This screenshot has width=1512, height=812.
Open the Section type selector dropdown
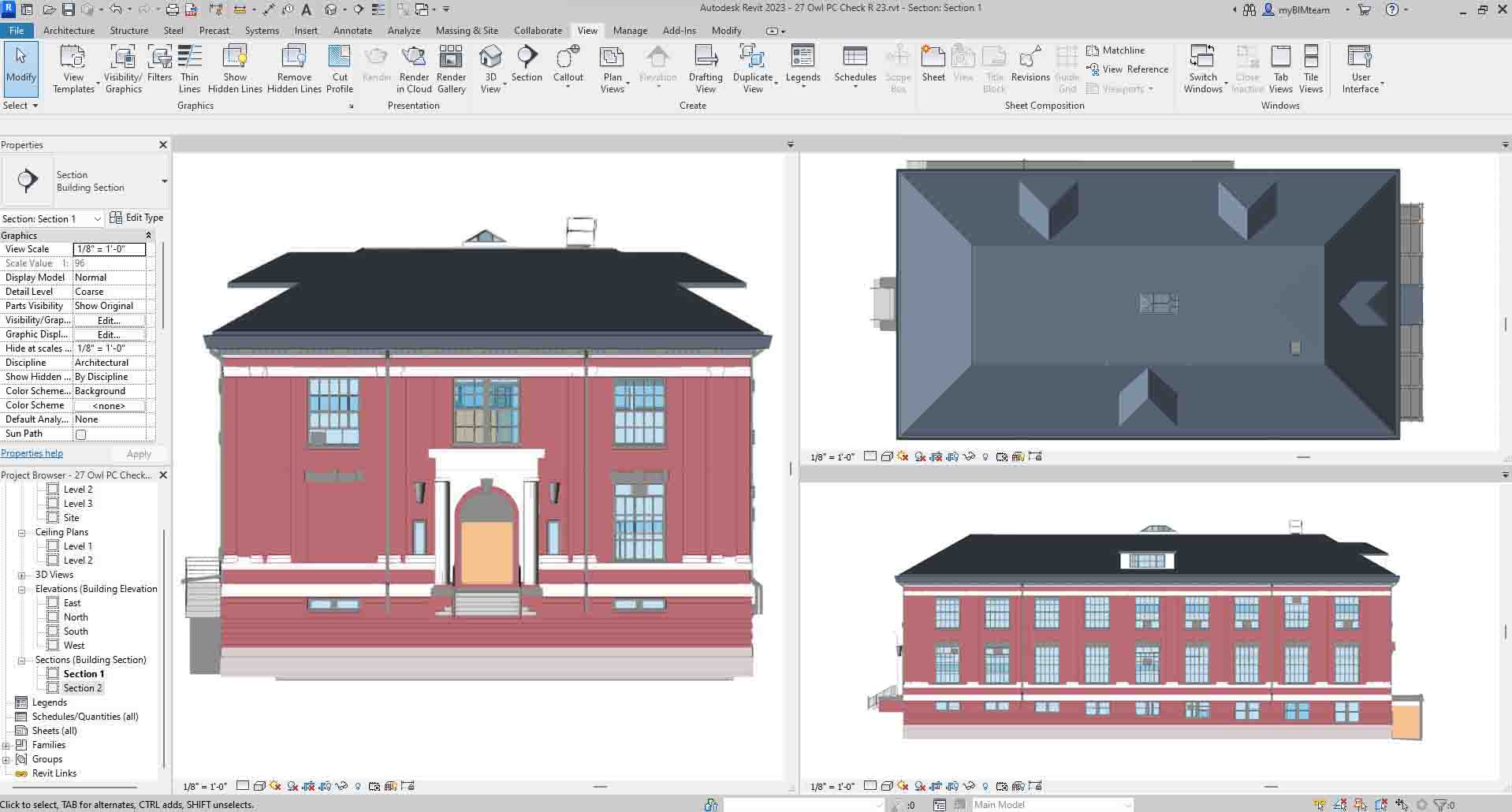point(164,181)
